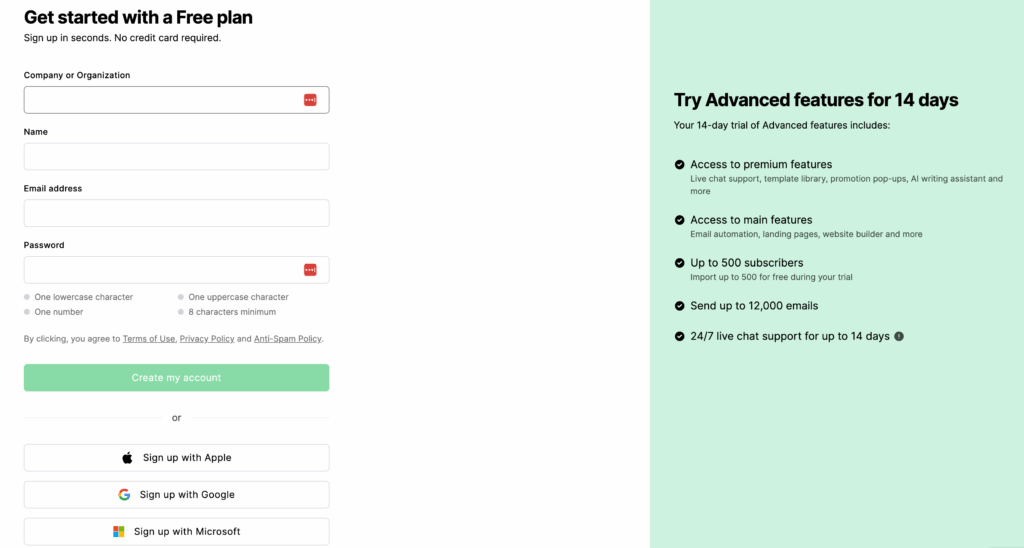Focus the Company or Organization field
This screenshot has height=548, width=1024.
click(x=160, y=100)
